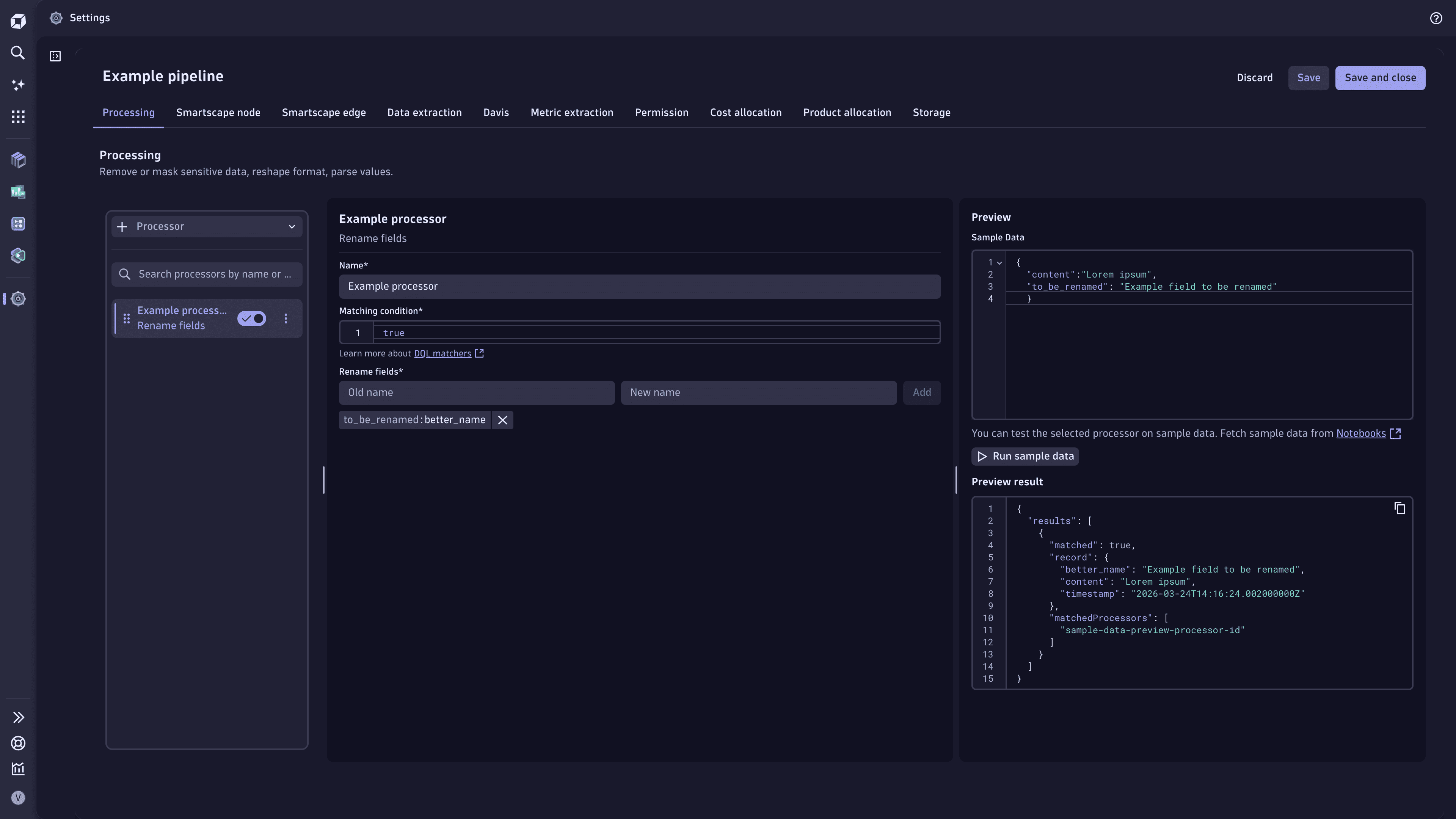Click the Old name input field
This screenshot has width=1456, height=819.
[477, 392]
